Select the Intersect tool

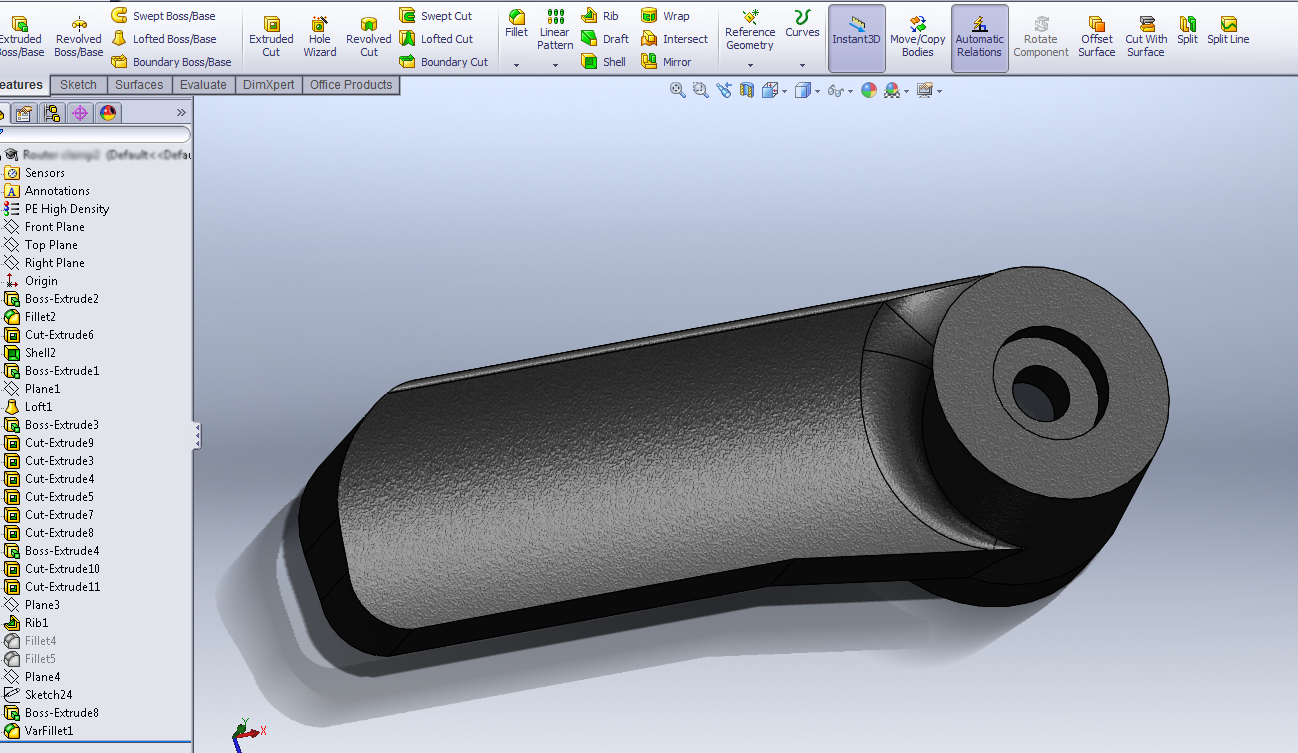point(674,39)
